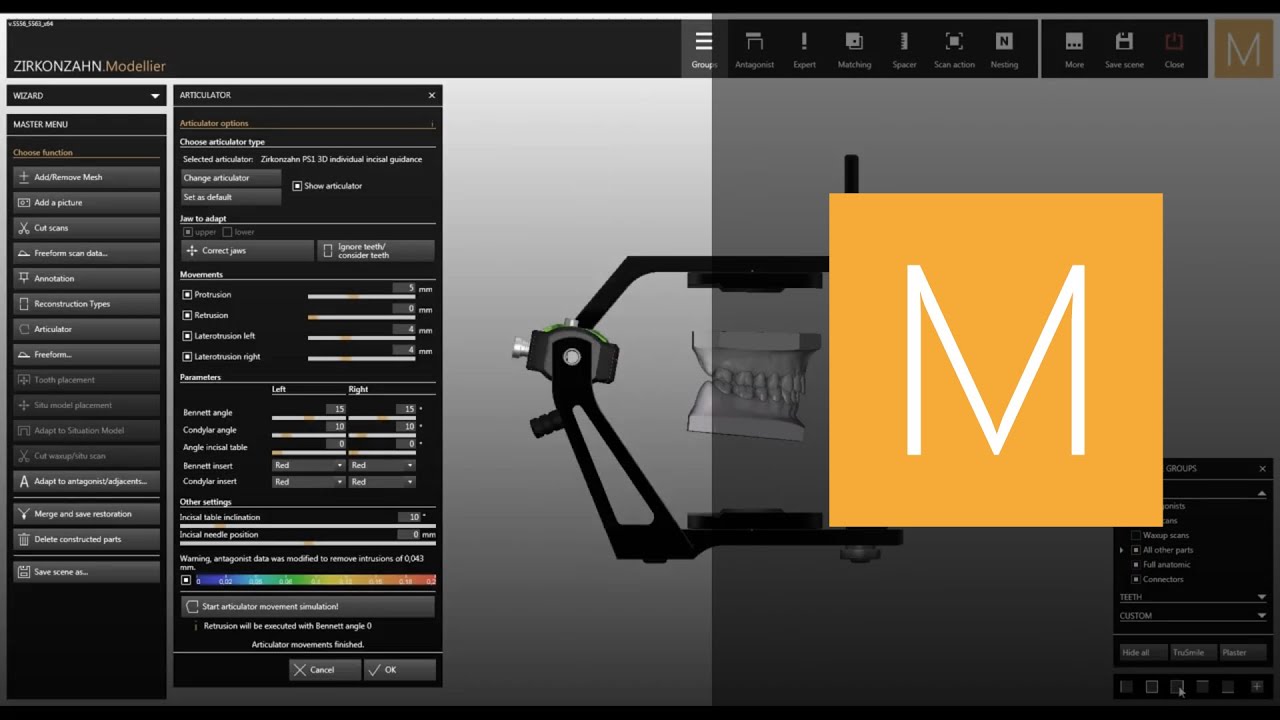Choose Adapt to antagonist/adjacents function
Image resolution: width=1280 pixels, height=720 pixels.
(86, 481)
